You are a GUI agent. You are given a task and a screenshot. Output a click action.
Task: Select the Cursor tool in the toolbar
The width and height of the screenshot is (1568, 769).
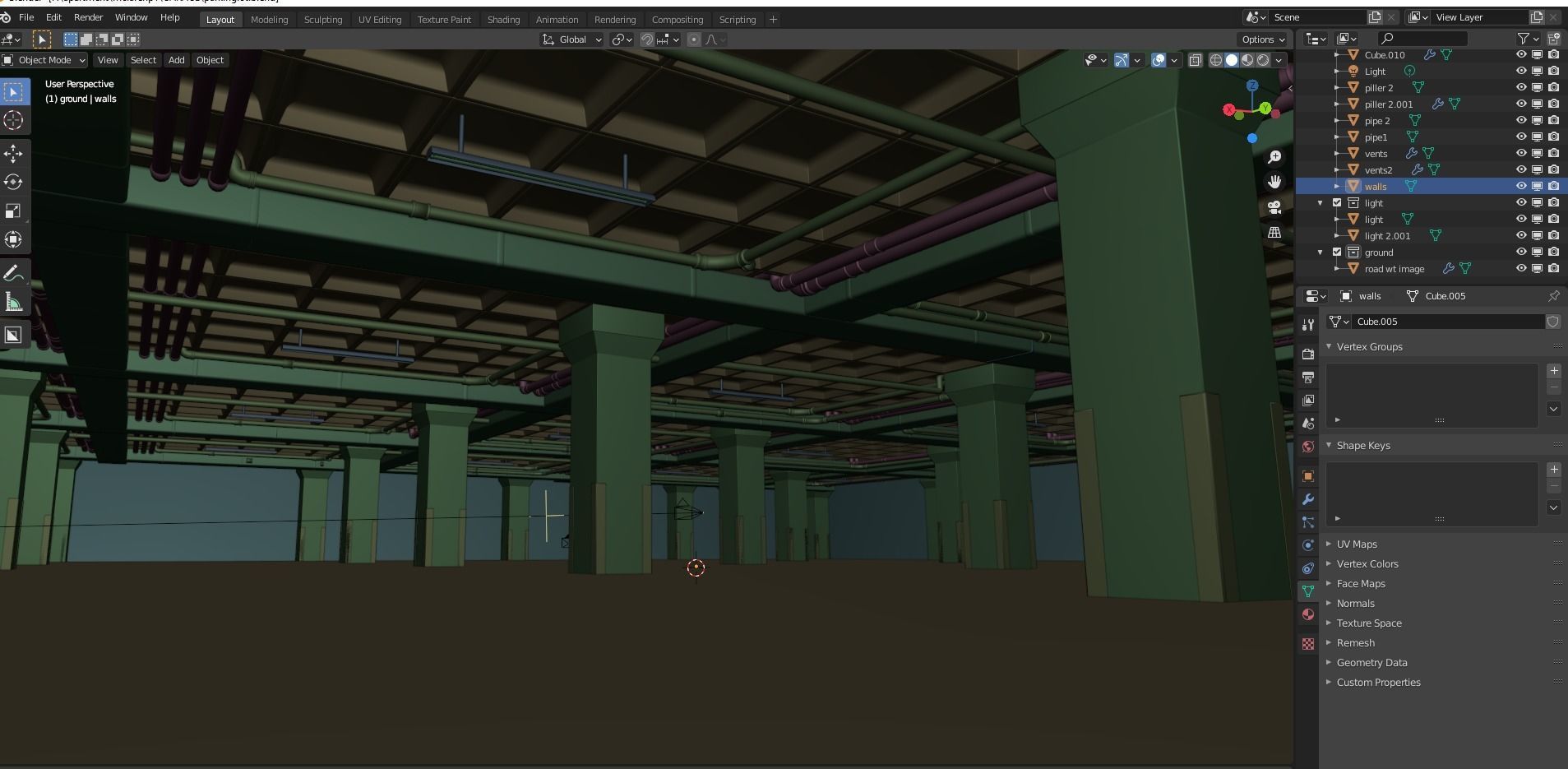point(13,121)
